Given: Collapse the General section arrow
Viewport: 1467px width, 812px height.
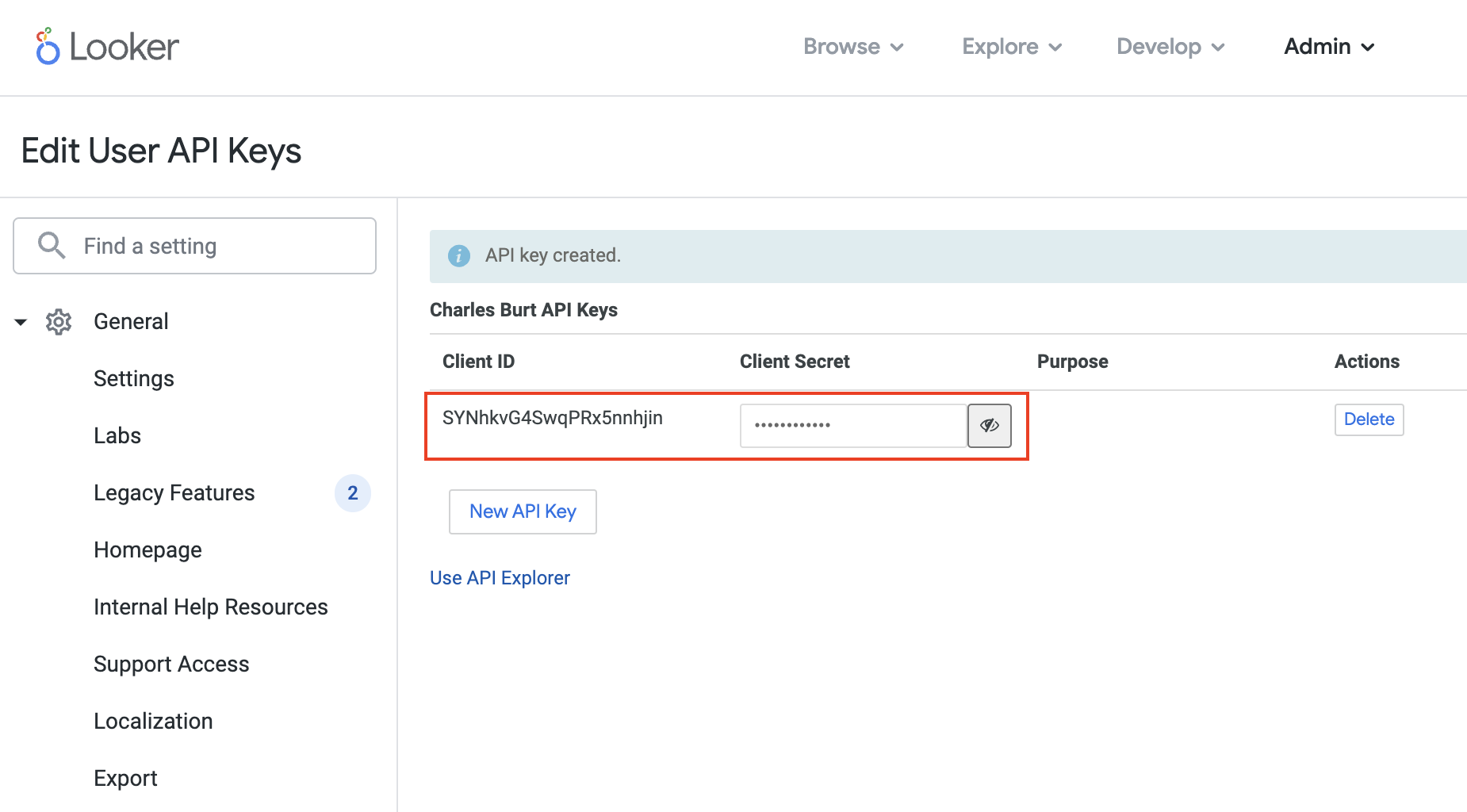Looking at the screenshot, I should [x=21, y=322].
